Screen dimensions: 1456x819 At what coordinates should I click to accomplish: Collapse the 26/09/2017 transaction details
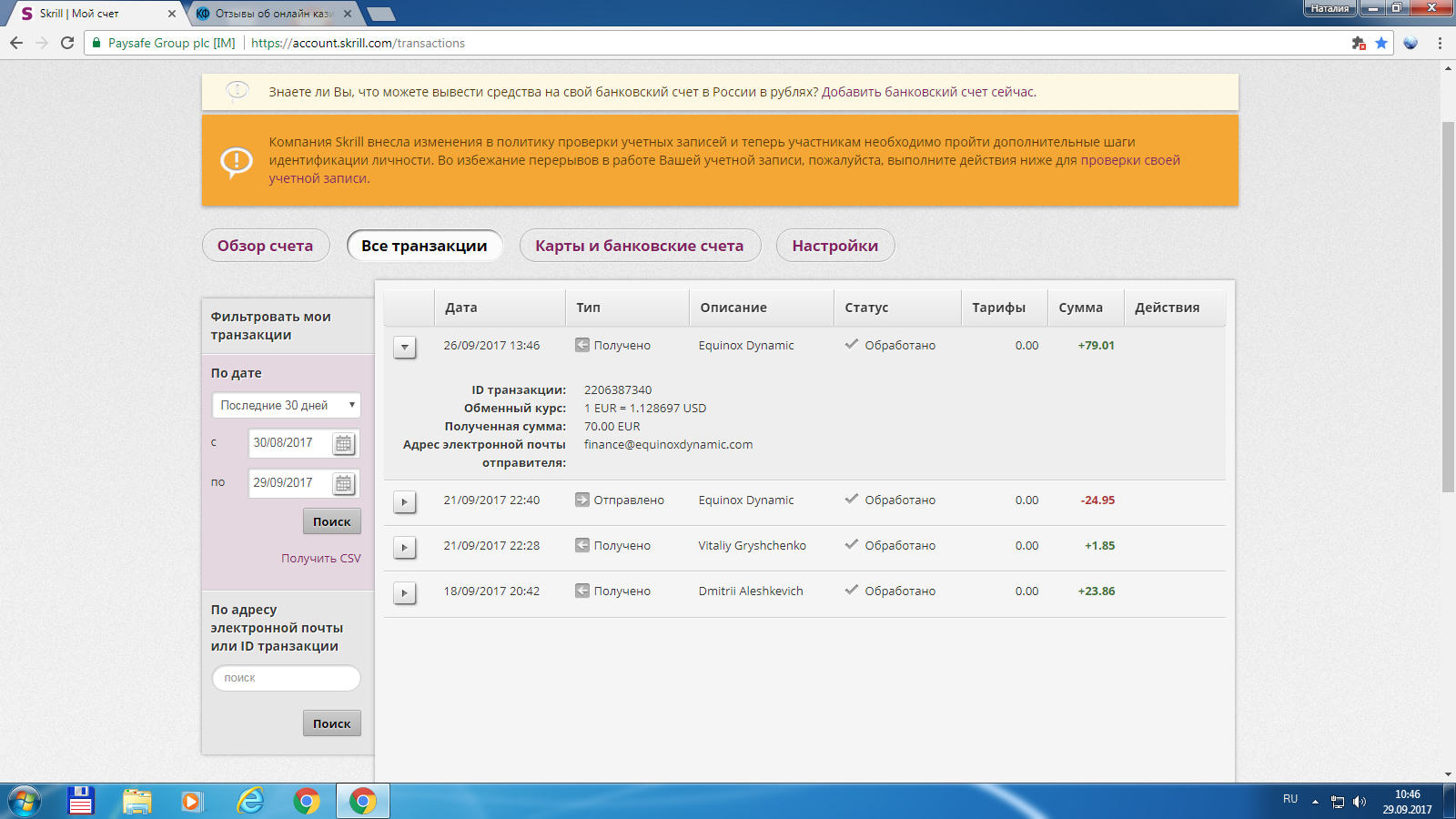tap(405, 348)
